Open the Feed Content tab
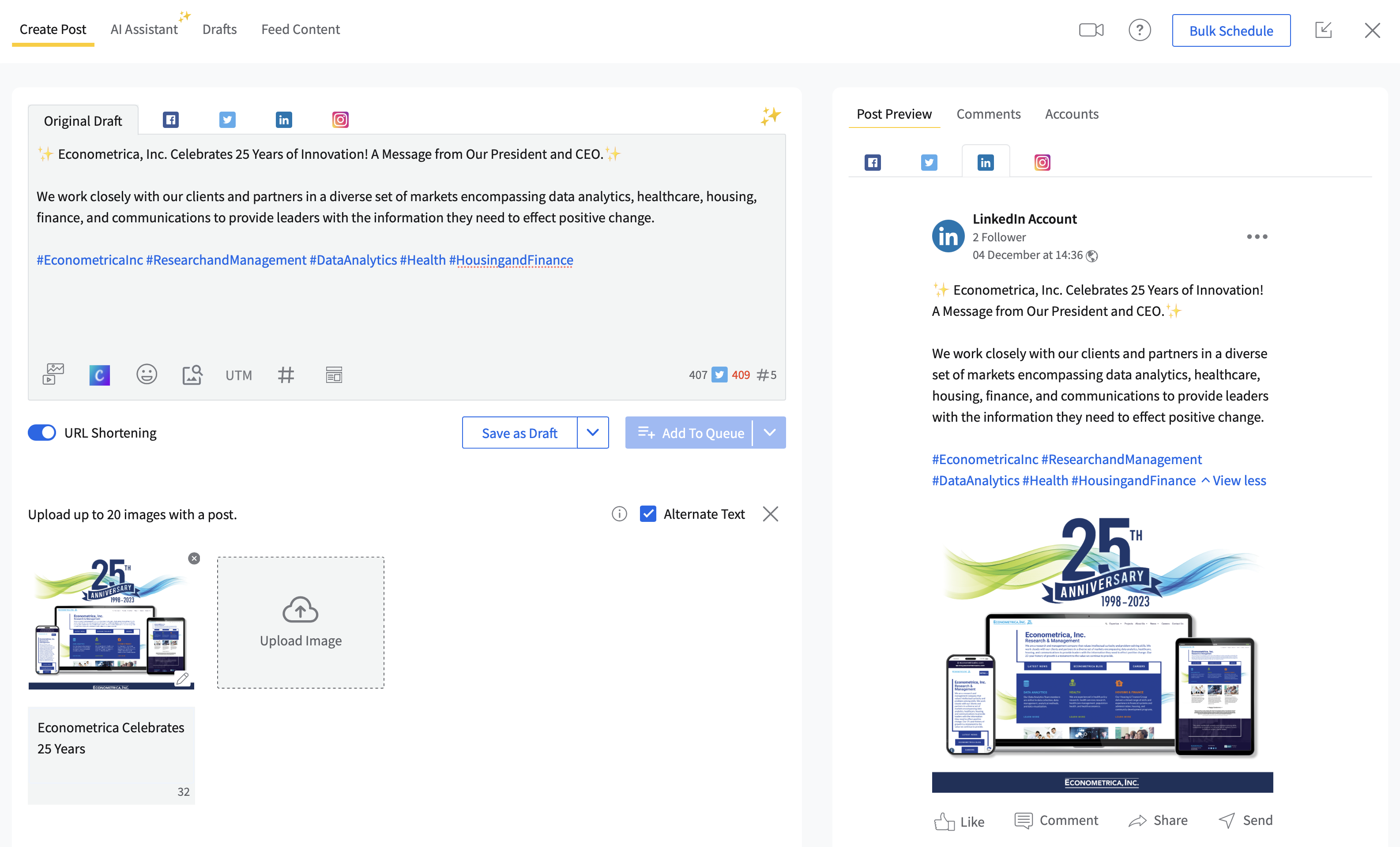The image size is (1400, 847). point(300,29)
